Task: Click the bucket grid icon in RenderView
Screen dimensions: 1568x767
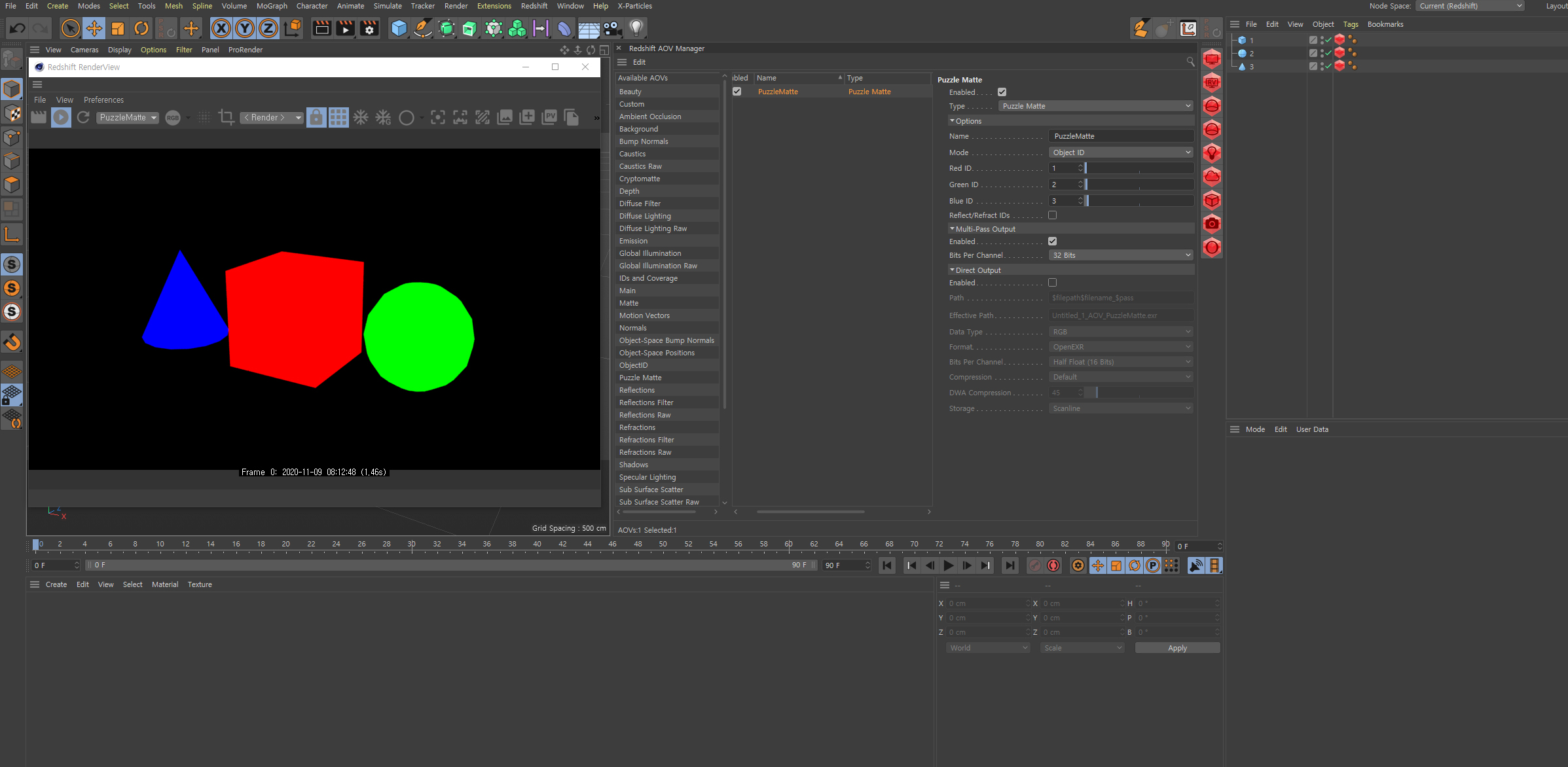Action: pos(338,118)
